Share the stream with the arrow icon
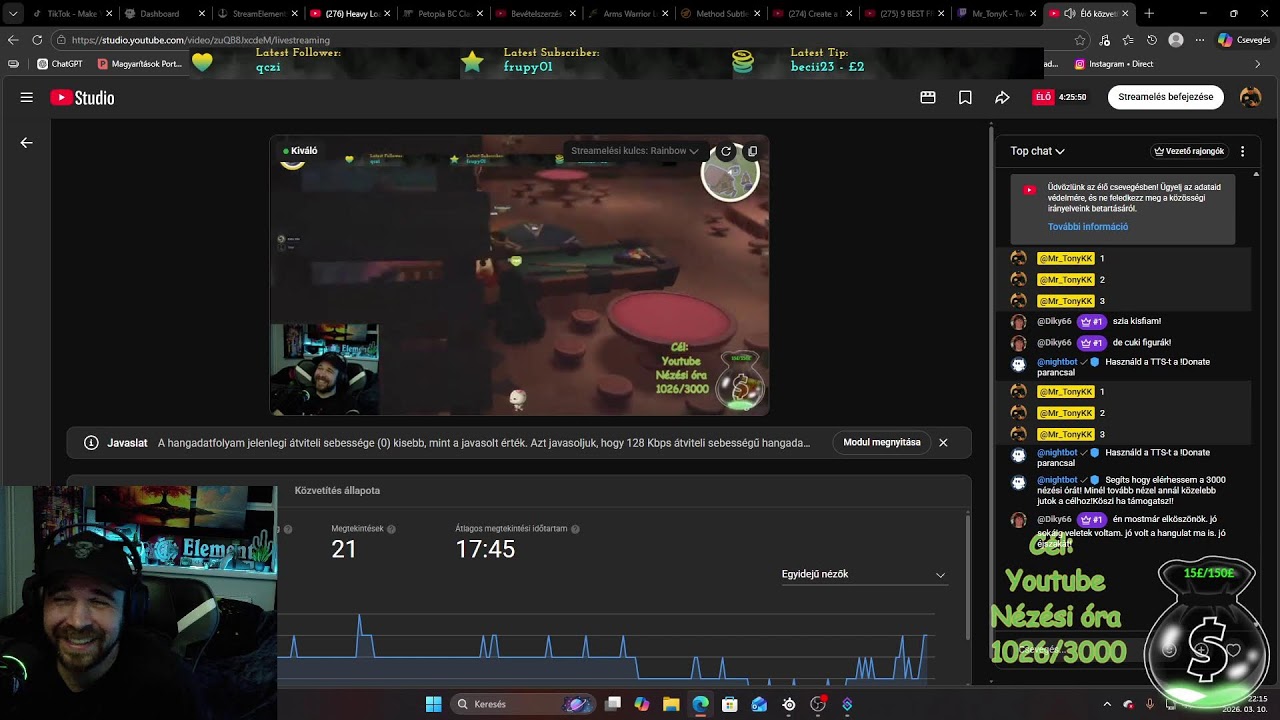Image resolution: width=1280 pixels, height=720 pixels. point(1002,97)
